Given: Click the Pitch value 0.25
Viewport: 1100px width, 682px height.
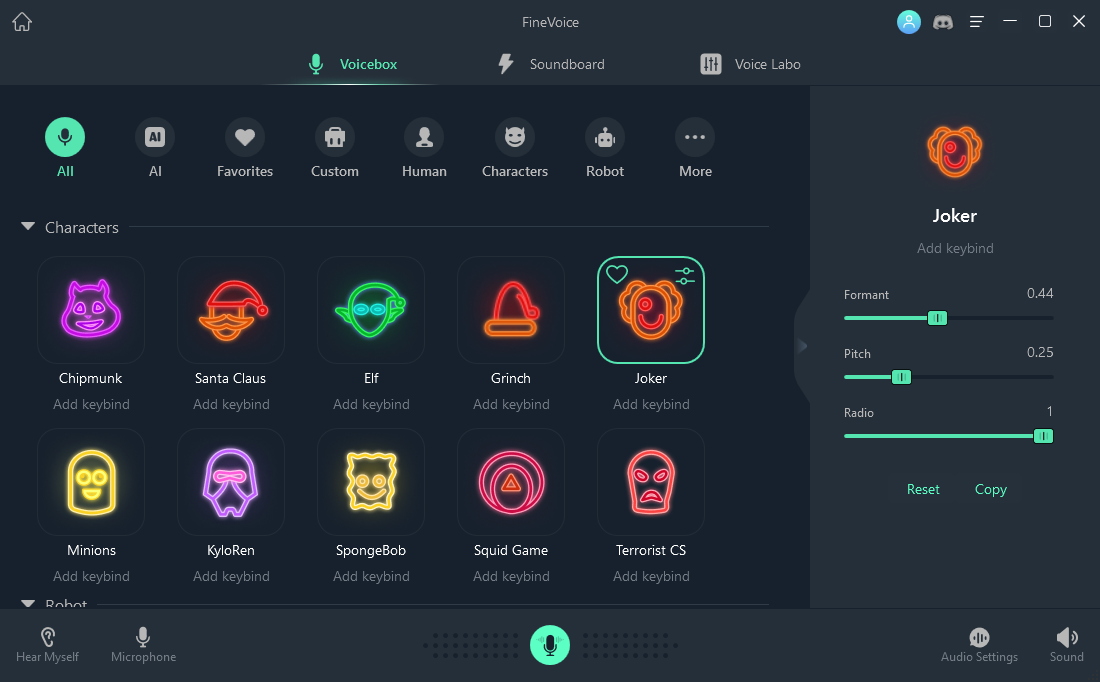Looking at the screenshot, I should [x=1040, y=352].
